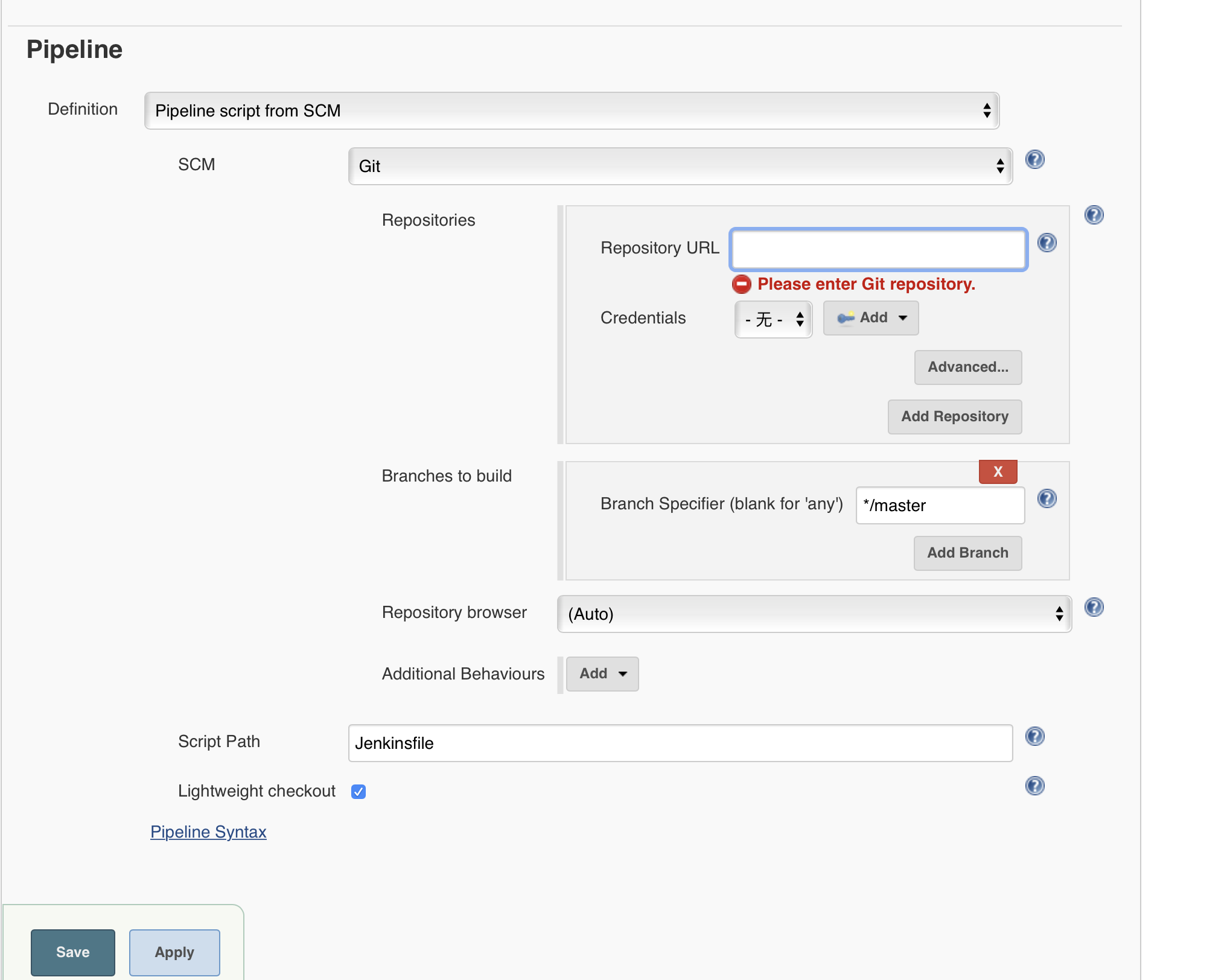This screenshot has width=1230, height=980.
Task: Apply the current changes
Action: [174, 952]
